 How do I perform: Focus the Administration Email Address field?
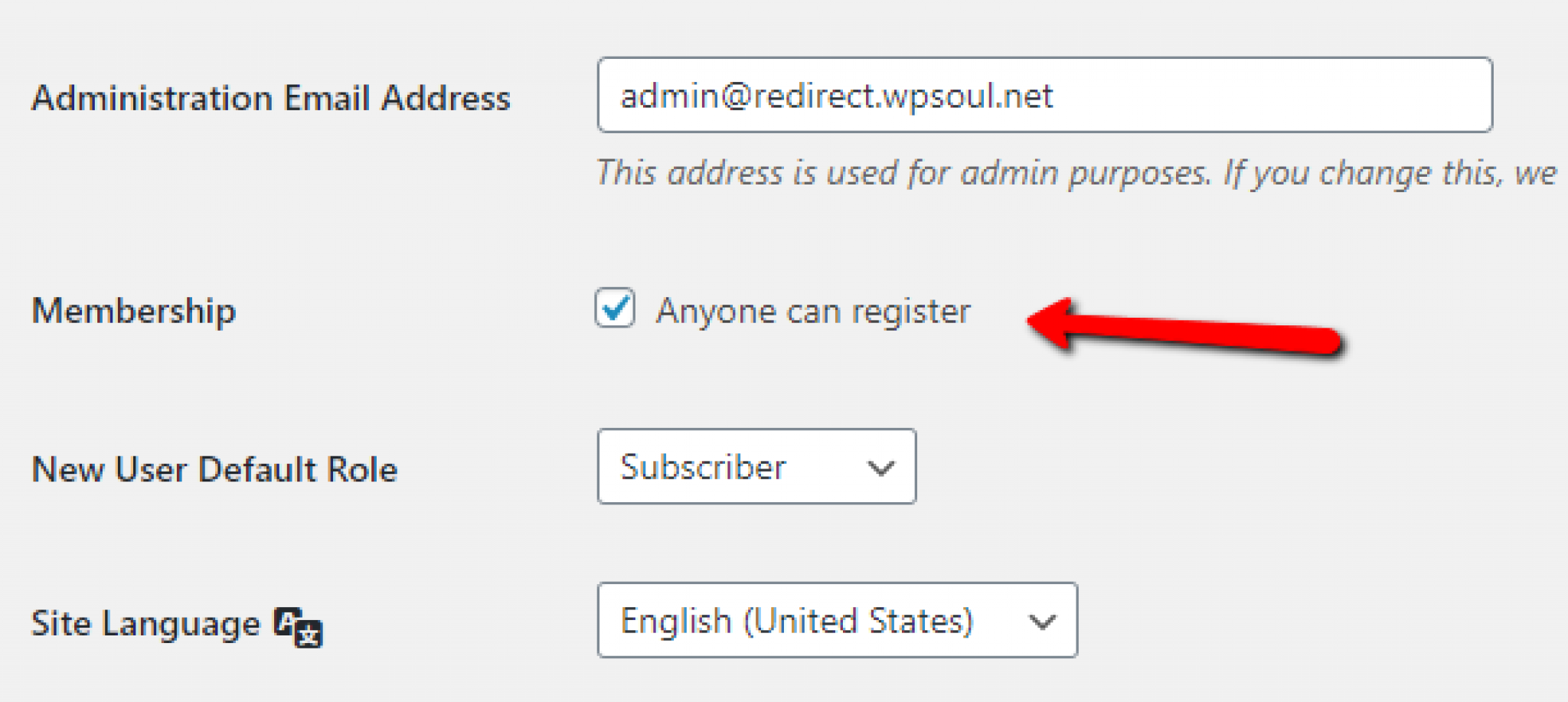point(1045,95)
